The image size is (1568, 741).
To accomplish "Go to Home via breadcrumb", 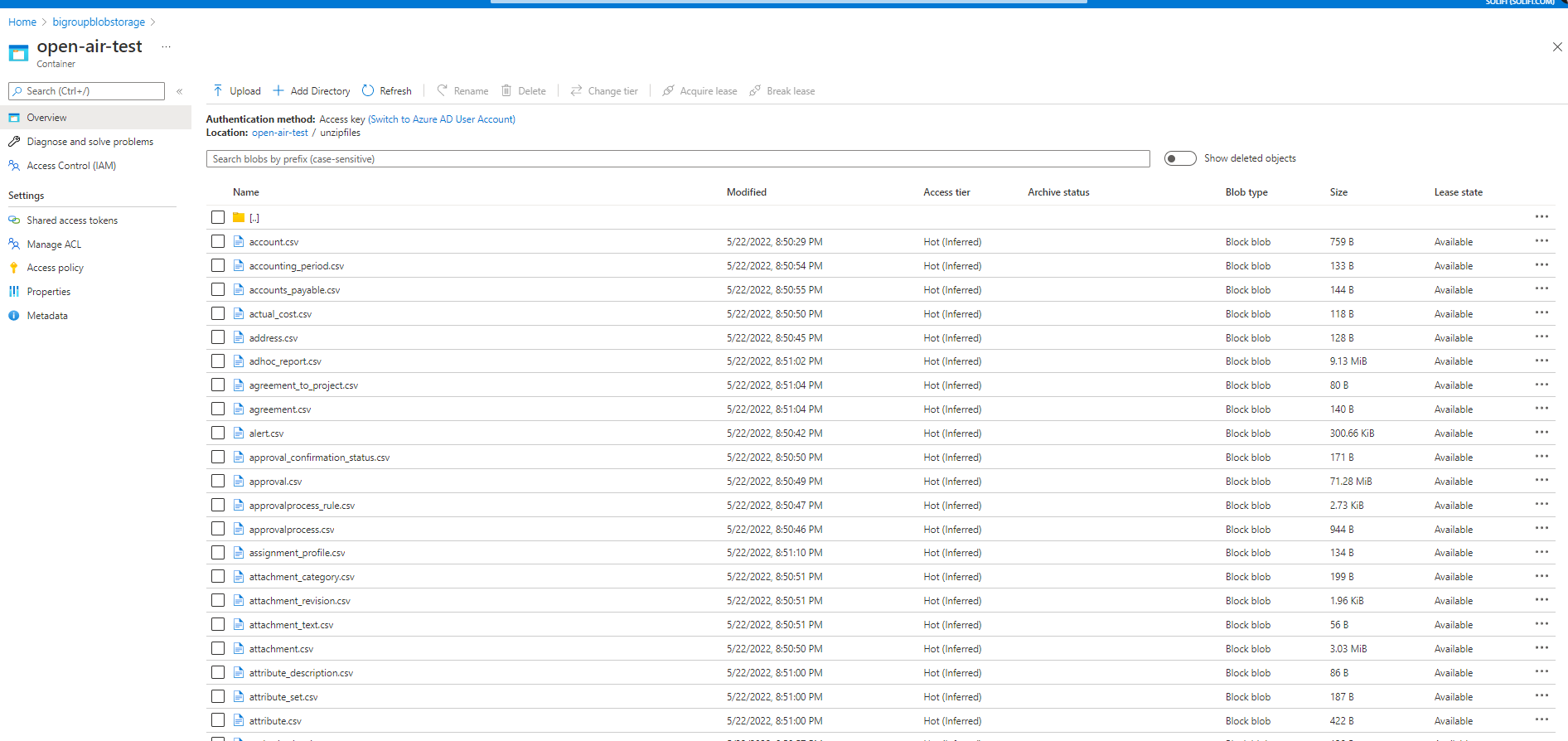I will 22,22.
